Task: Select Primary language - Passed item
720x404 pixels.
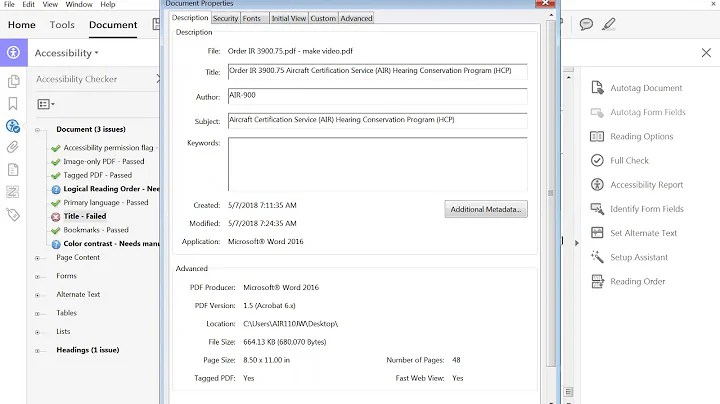Action: point(106,202)
